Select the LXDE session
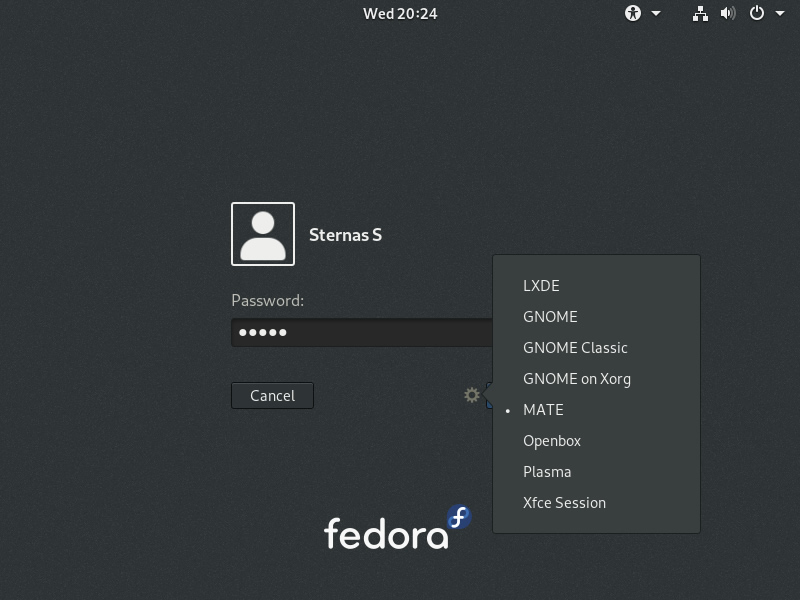Viewport: 800px width, 600px height. [x=596, y=286]
